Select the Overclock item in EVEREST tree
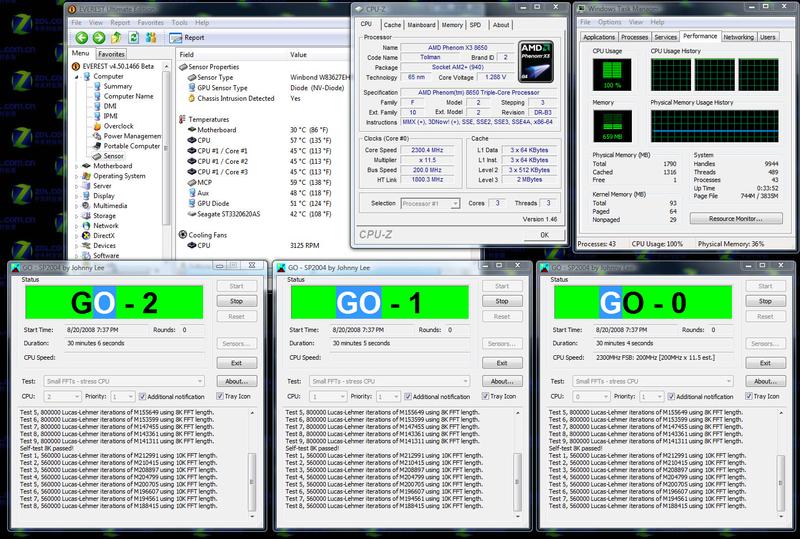Screen dimensions: 800x539 pos(118,126)
